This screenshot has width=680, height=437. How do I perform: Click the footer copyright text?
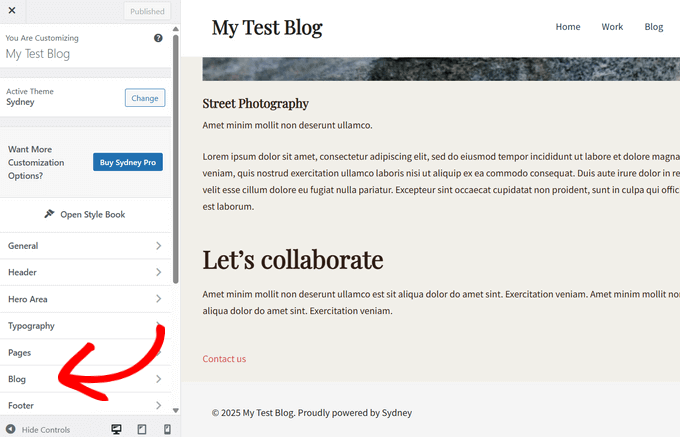pos(312,413)
